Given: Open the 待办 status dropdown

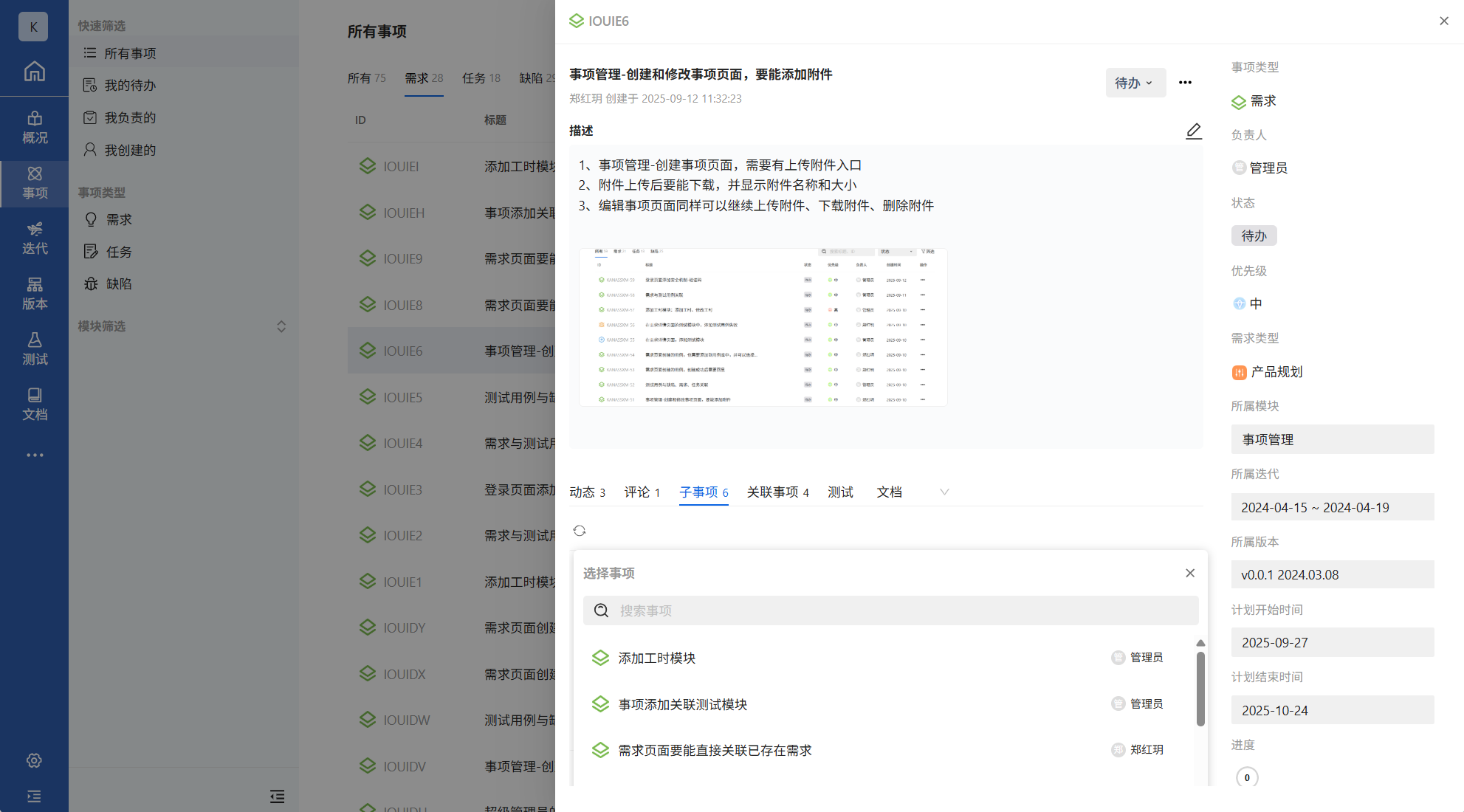Looking at the screenshot, I should tap(1135, 83).
